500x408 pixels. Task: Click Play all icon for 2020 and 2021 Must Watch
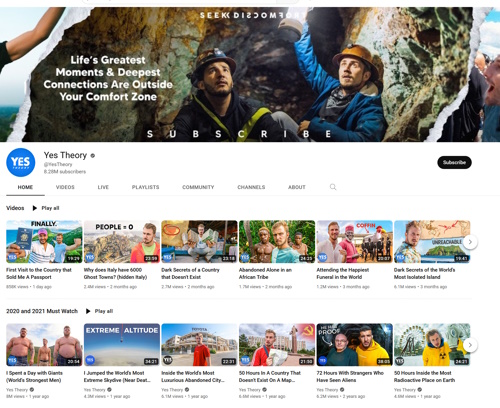[88, 311]
